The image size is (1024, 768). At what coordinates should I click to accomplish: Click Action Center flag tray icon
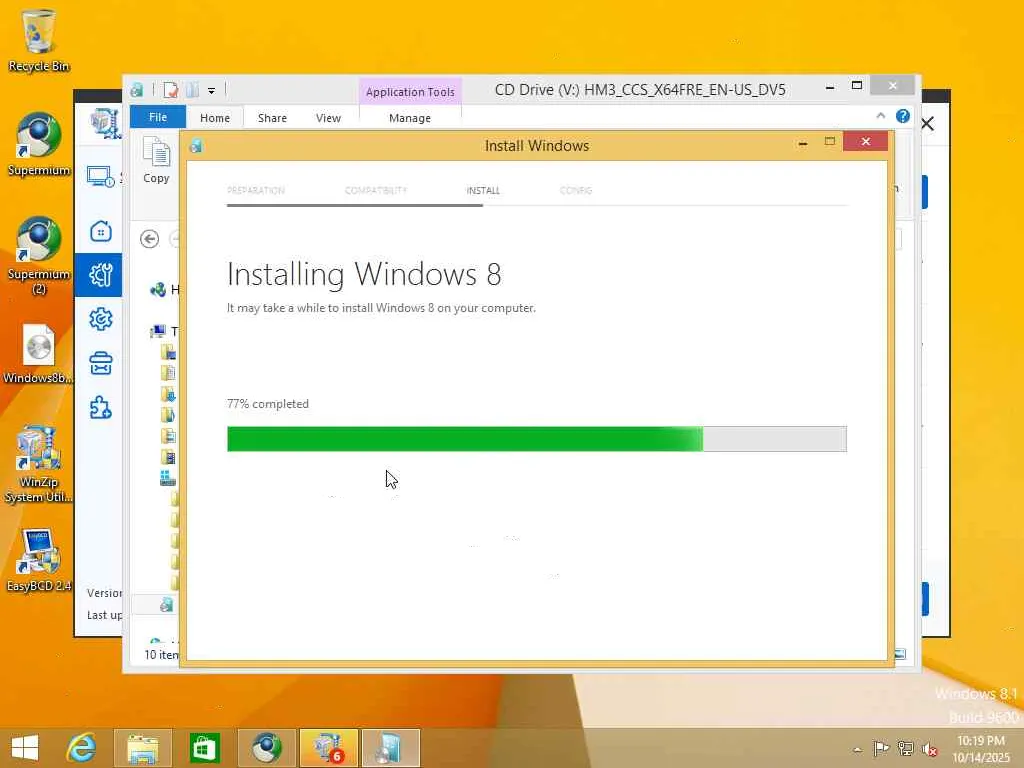point(881,749)
